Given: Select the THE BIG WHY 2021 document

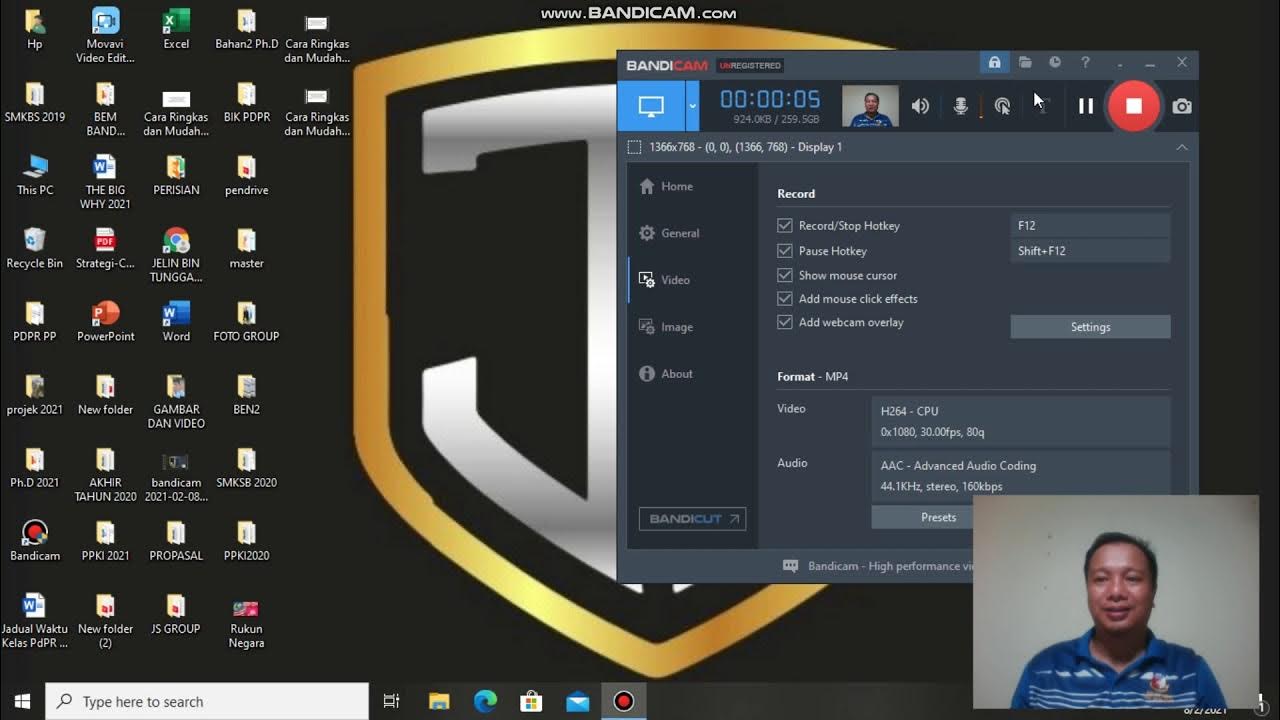Looking at the screenshot, I should coord(105,182).
